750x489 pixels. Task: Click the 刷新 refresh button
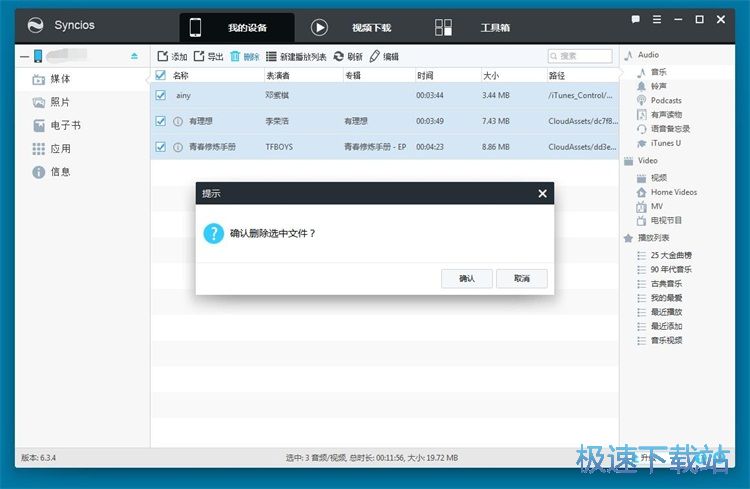348,56
